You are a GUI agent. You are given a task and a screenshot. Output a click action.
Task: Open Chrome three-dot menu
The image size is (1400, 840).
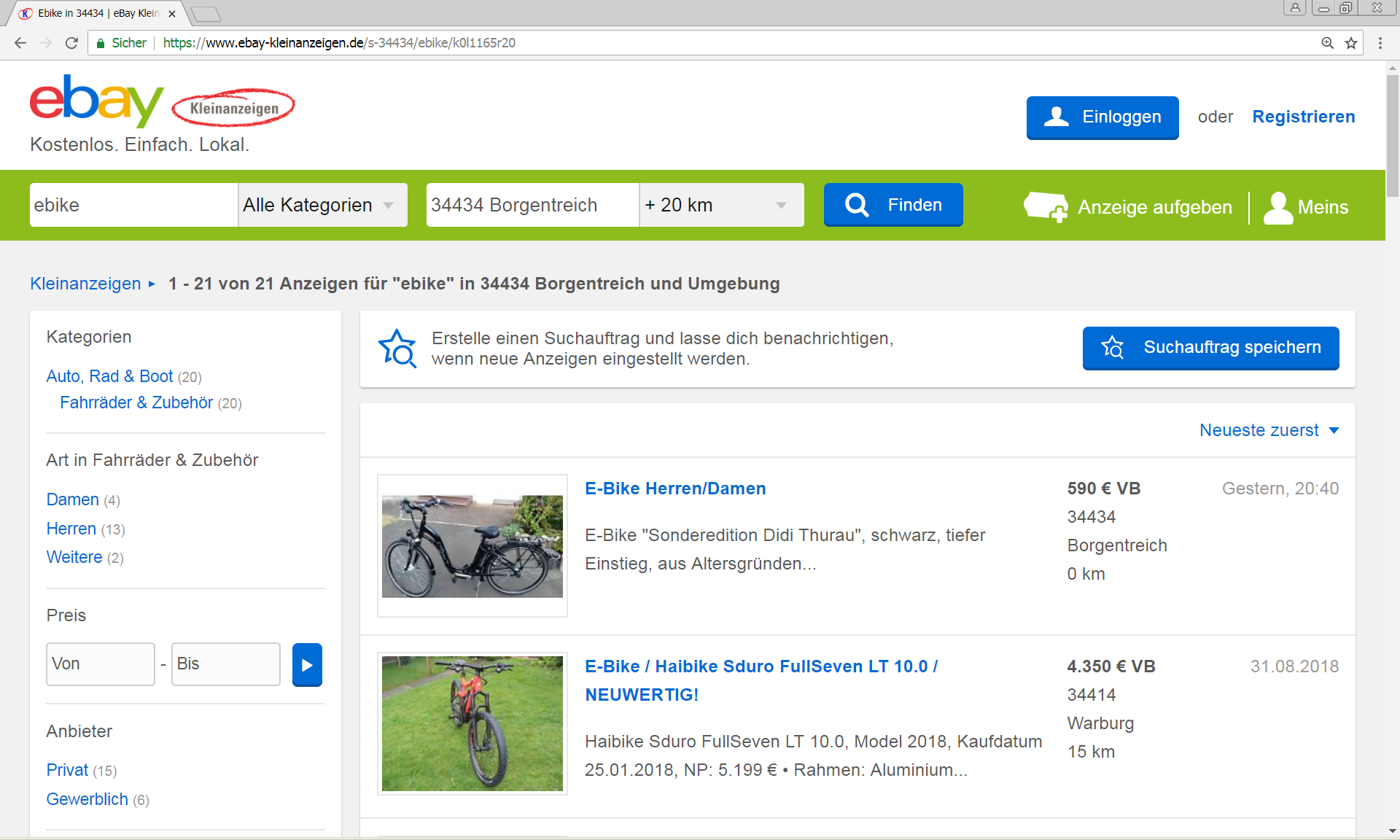[x=1380, y=43]
